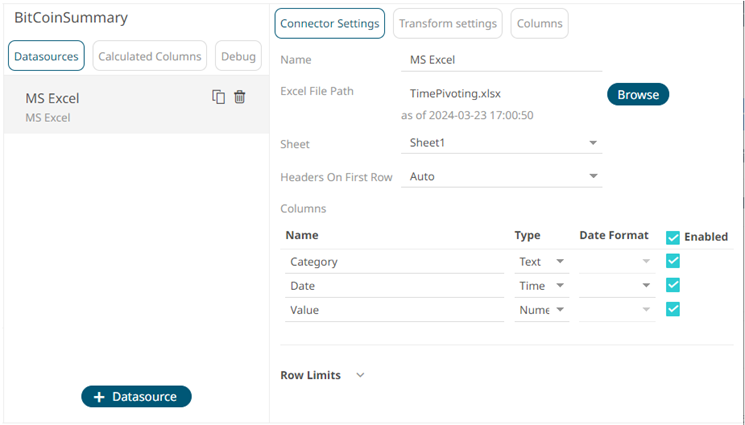Click the Browse button
Viewport: 745px width, 425px height.
637,94
